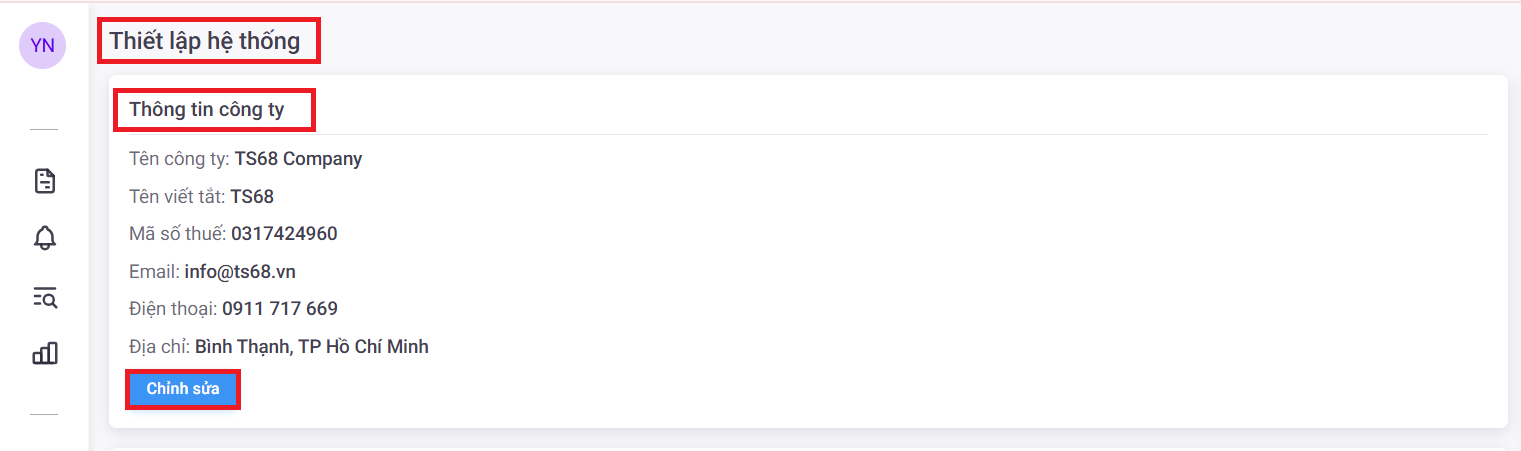The height and width of the screenshot is (451, 1521).
Task: Click the phone number 0911 717 669
Action: [280, 309]
